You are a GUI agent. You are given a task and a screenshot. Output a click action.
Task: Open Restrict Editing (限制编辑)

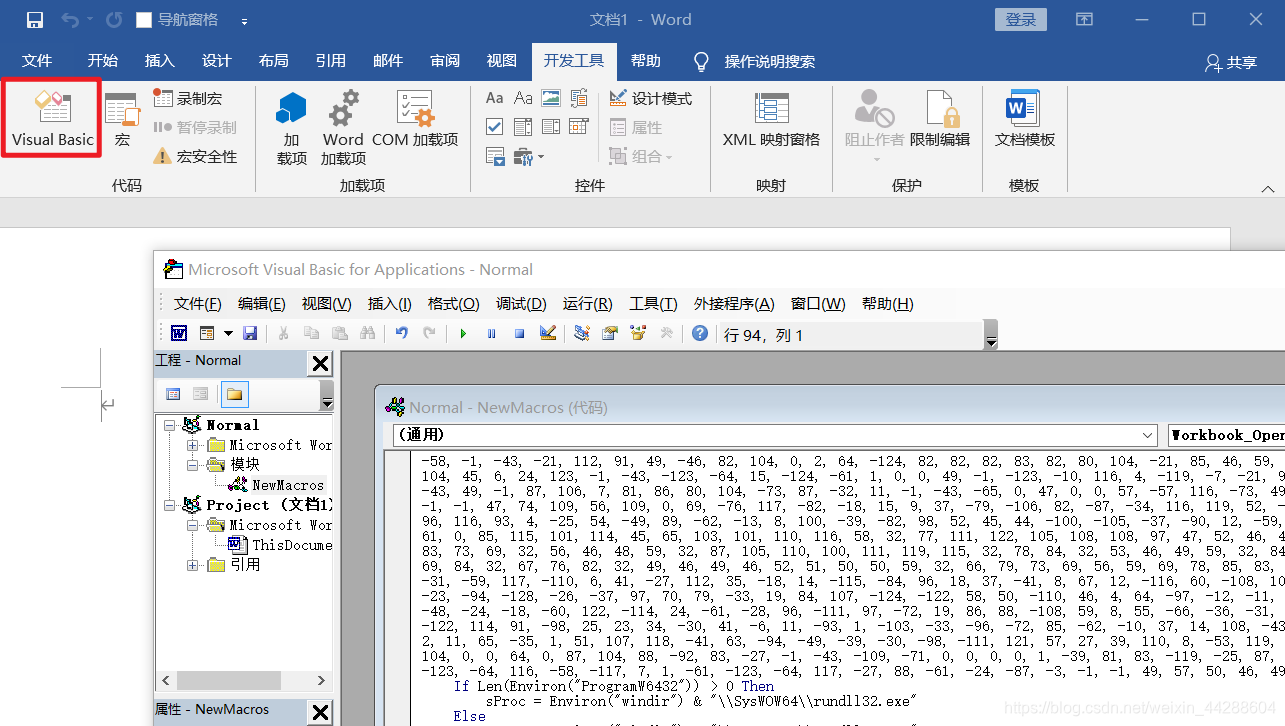pyautogui.click(x=940, y=120)
